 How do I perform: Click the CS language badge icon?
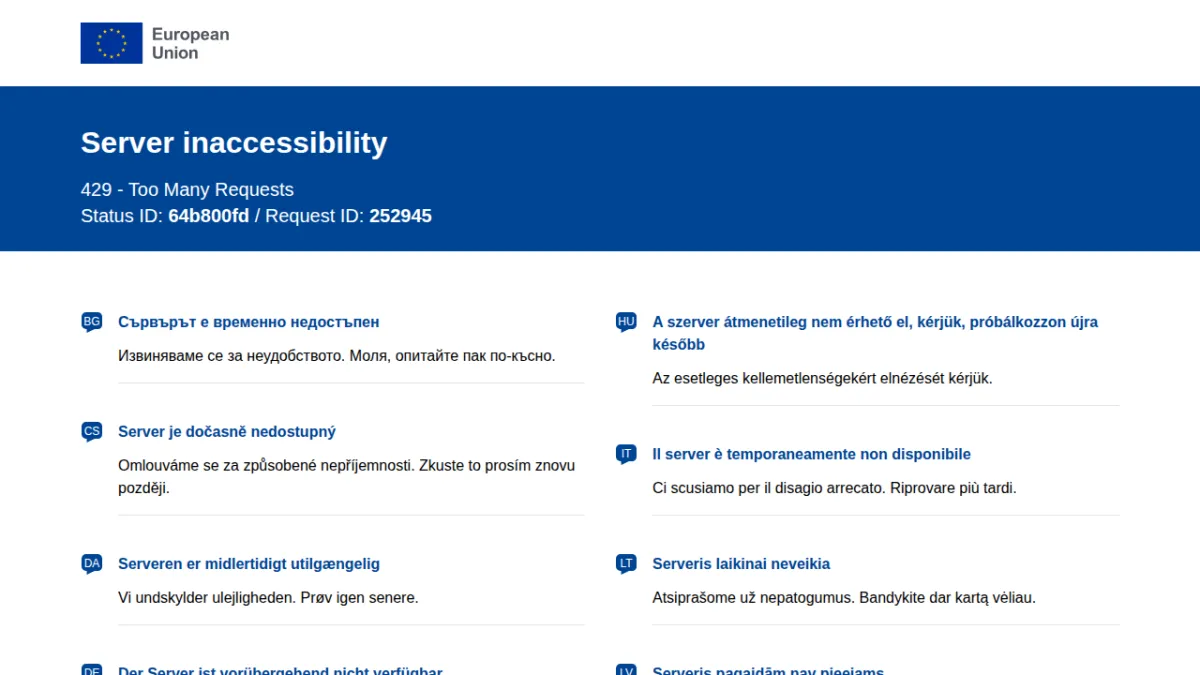(92, 432)
